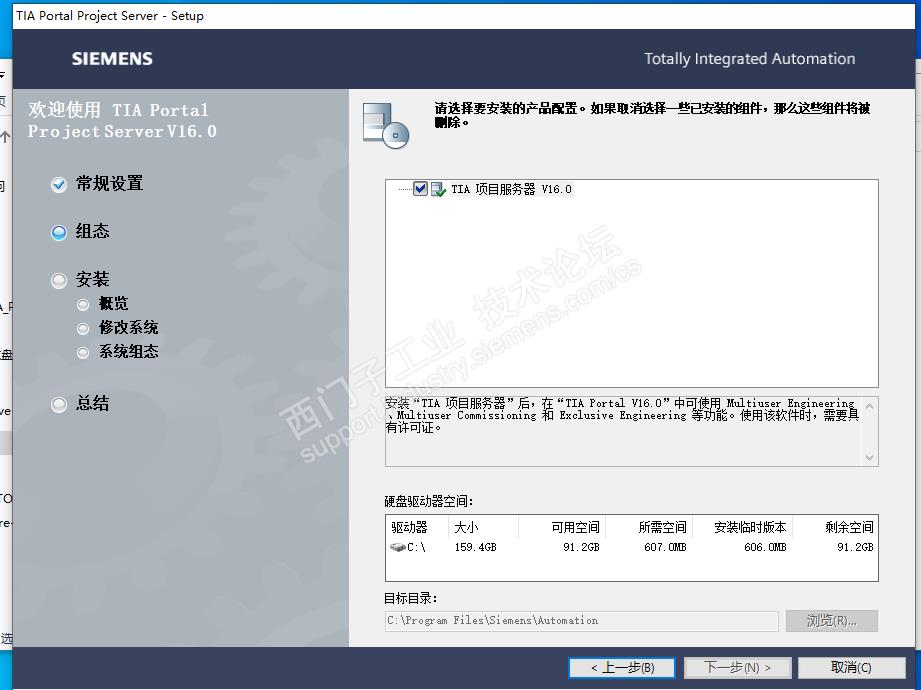Click the 驱动器 column header
Viewport: 921px width, 690px height.
(x=417, y=527)
